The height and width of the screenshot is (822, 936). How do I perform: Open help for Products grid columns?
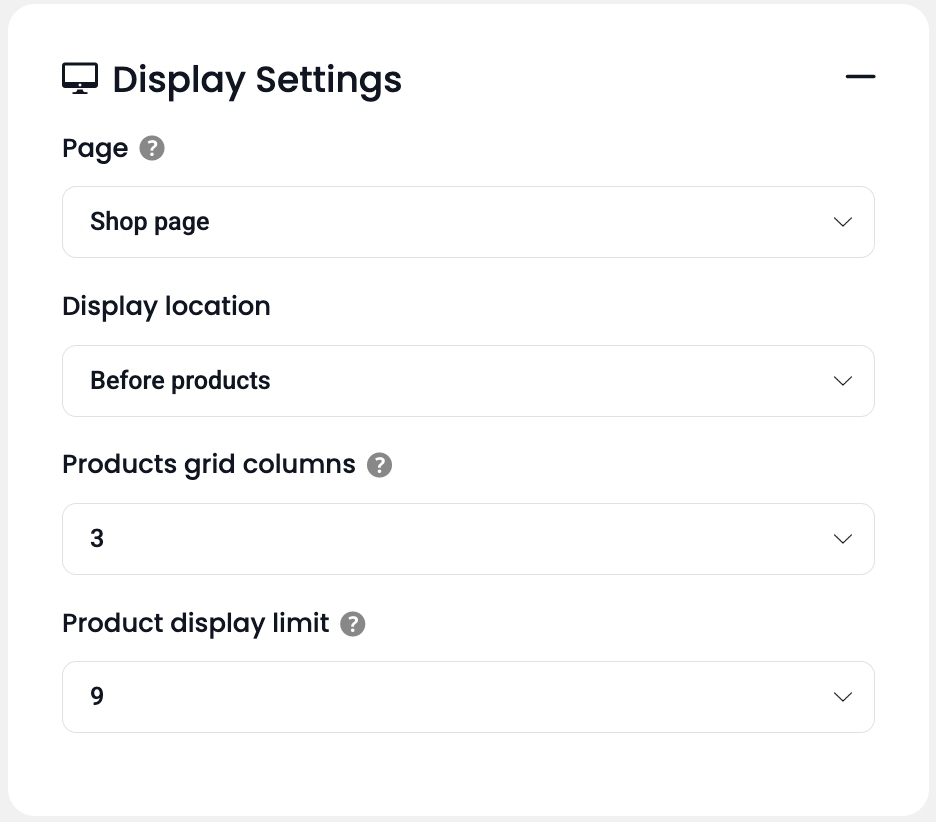click(379, 465)
